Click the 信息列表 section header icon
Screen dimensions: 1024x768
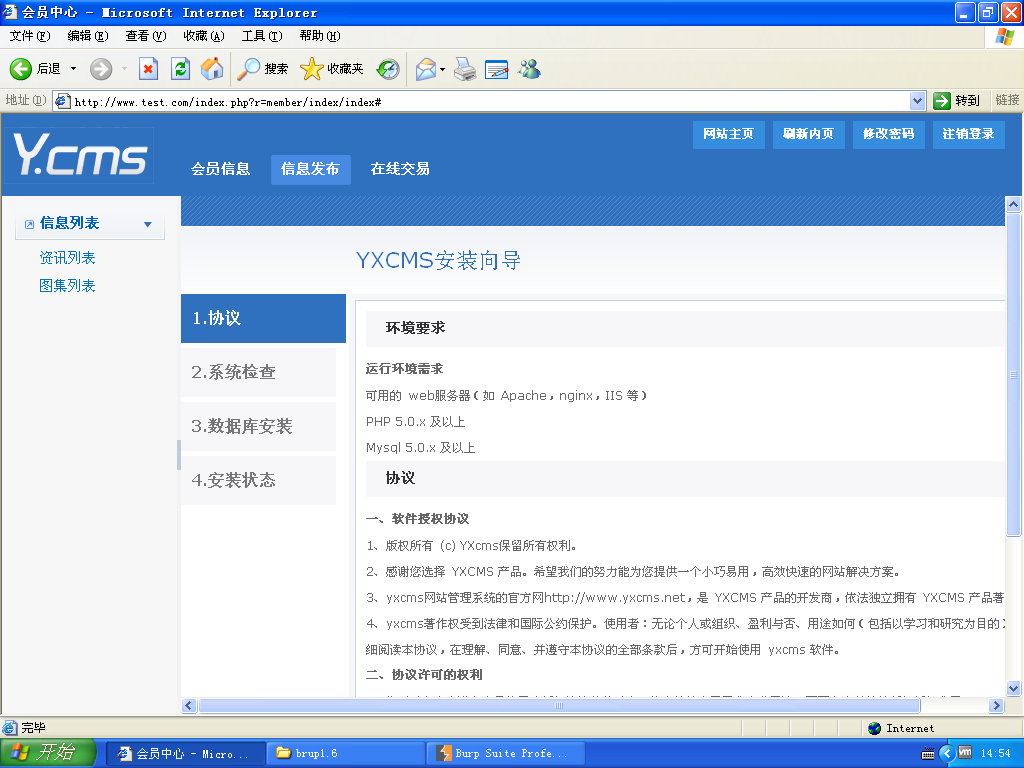pyautogui.click(x=29, y=224)
